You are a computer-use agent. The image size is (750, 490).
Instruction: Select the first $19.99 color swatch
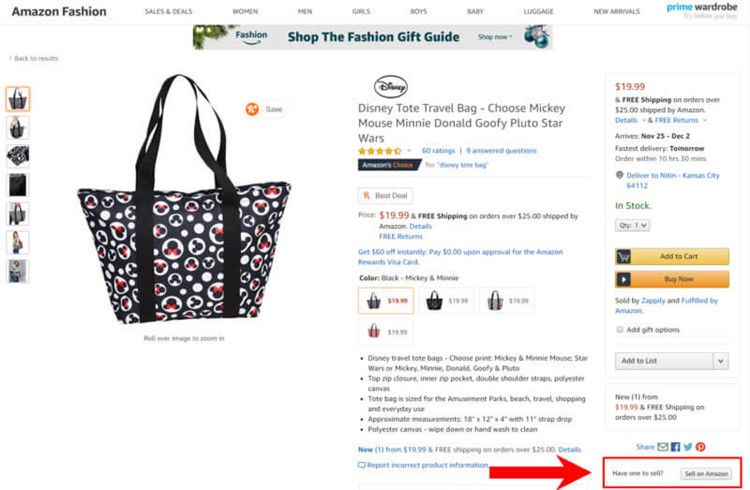pyautogui.click(x=385, y=300)
